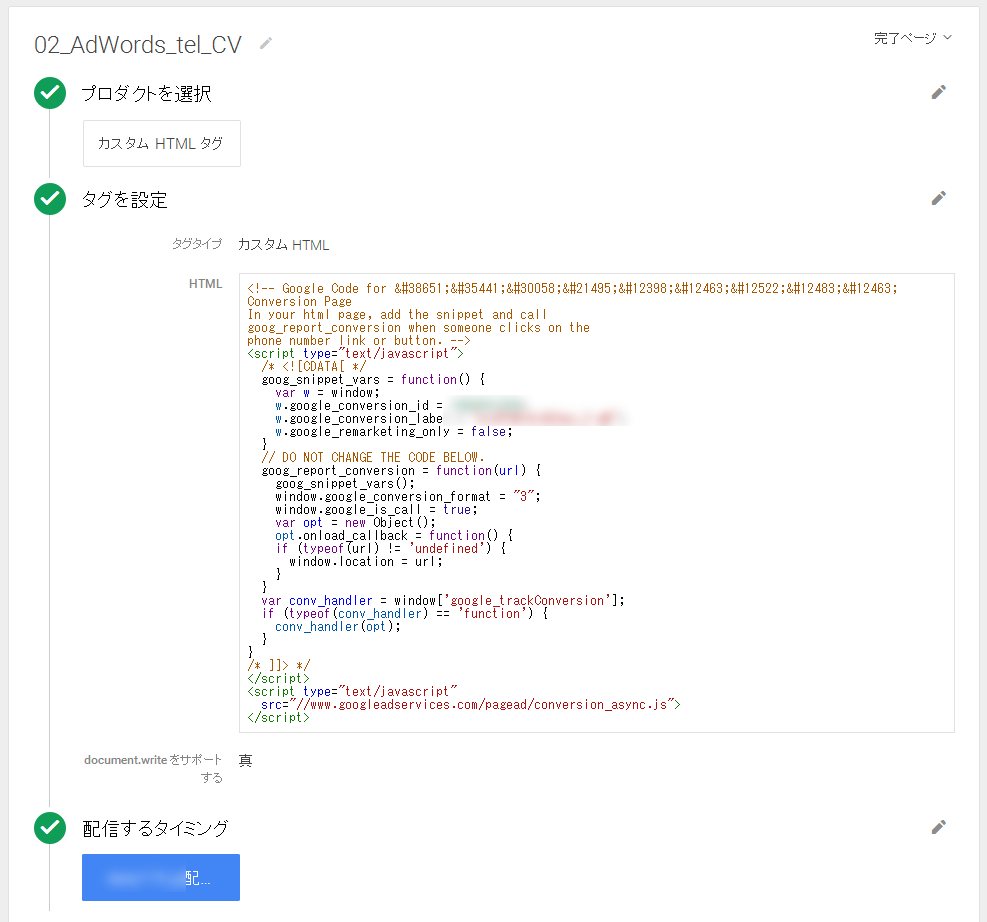The height and width of the screenshot is (922, 987).
Task: Click the pencil icon beside the tag name 02_AdWords_tel_CV
Action: click(x=266, y=43)
